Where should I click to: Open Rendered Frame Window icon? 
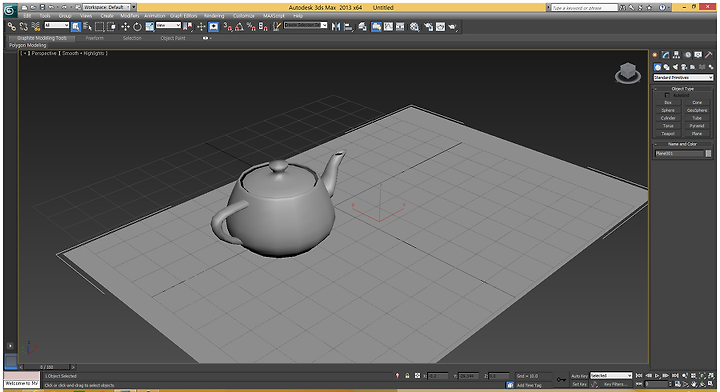click(440, 27)
